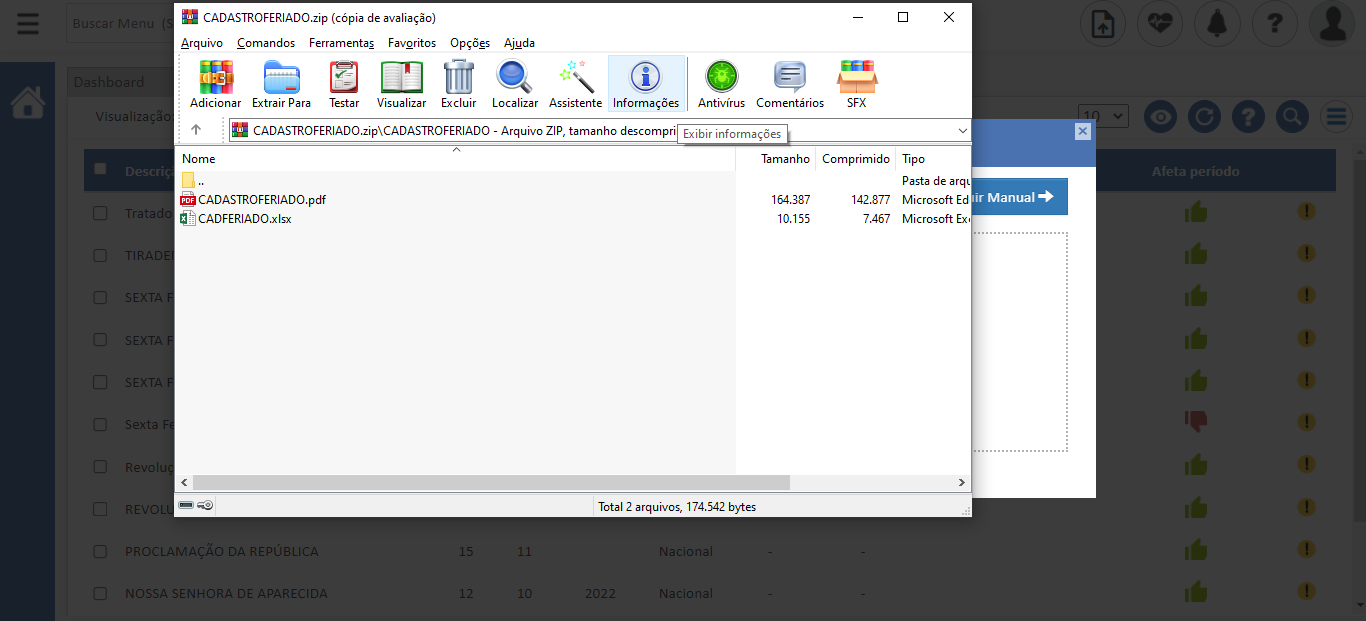The image size is (1366, 621).
Task: Select the CADASTROFERIADO.pdf file
Action: point(261,200)
